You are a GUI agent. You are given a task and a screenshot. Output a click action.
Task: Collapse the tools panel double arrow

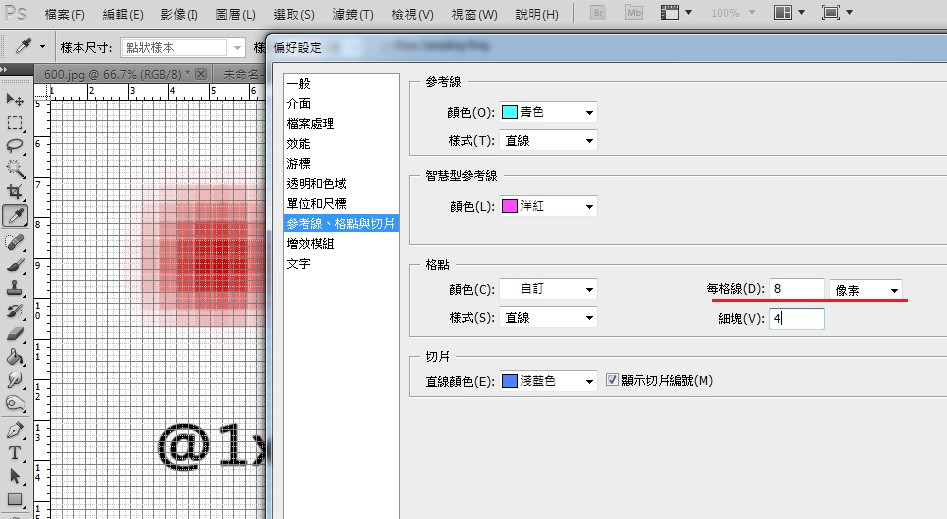(x=4, y=69)
